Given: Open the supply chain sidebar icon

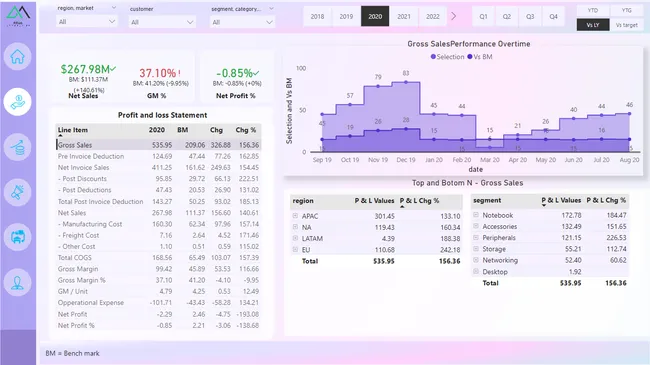Looking at the screenshot, I should pos(17,237).
